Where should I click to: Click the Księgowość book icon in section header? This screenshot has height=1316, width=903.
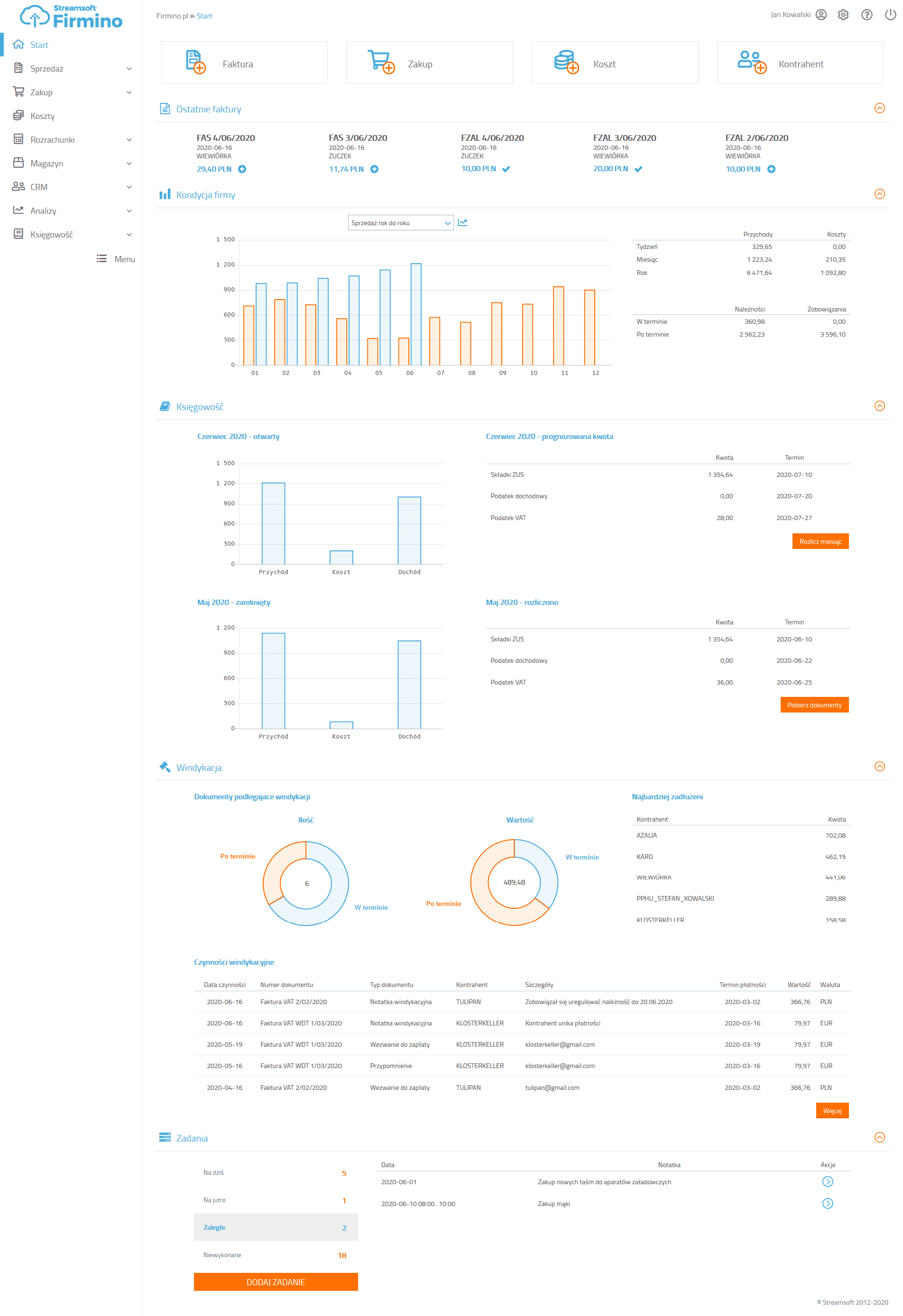[165, 406]
